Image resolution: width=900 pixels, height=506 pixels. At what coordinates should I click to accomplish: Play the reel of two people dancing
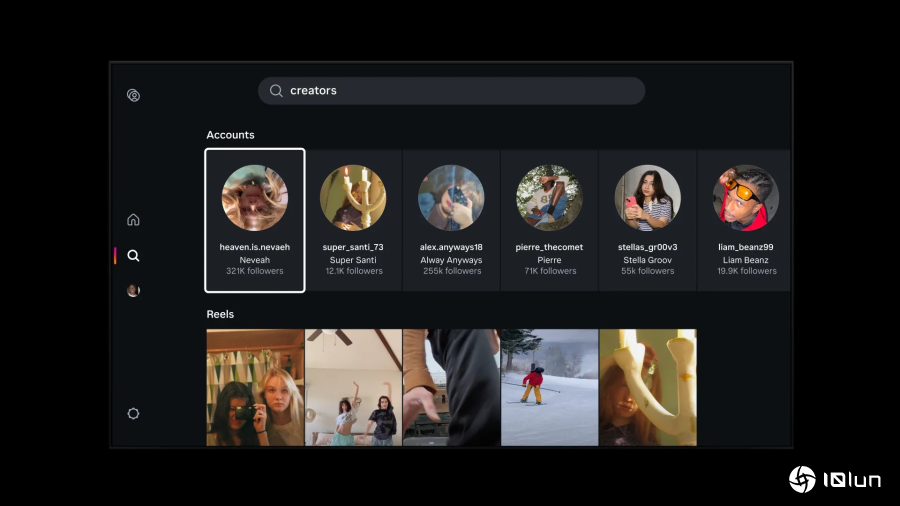click(353, 387)
